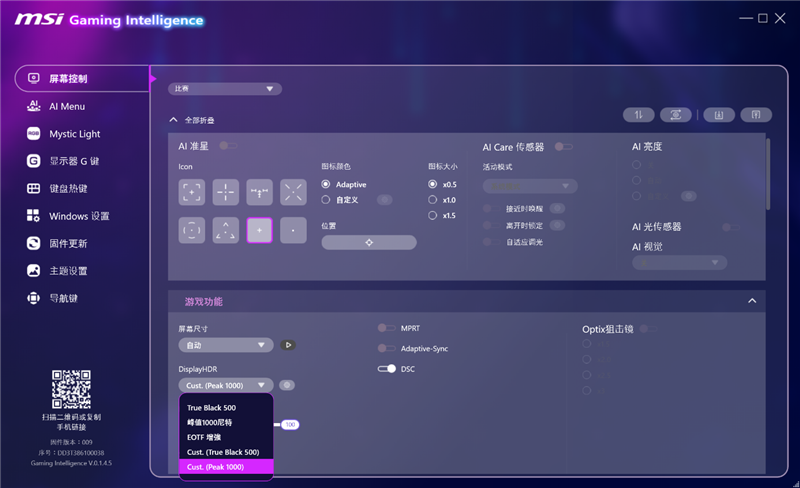Choose Cust. (True Black 500) option
The image size is (800, 488).
pyautogui.click(x=226, y=452)
